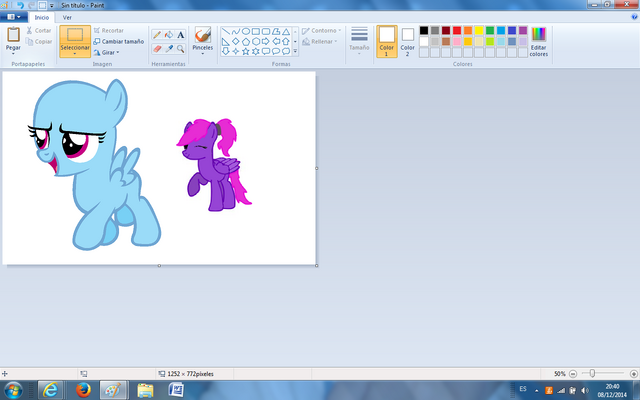Open Internet Explorer from the taskbar
This screenshot has width=640, height=400.
click(50, 390)
